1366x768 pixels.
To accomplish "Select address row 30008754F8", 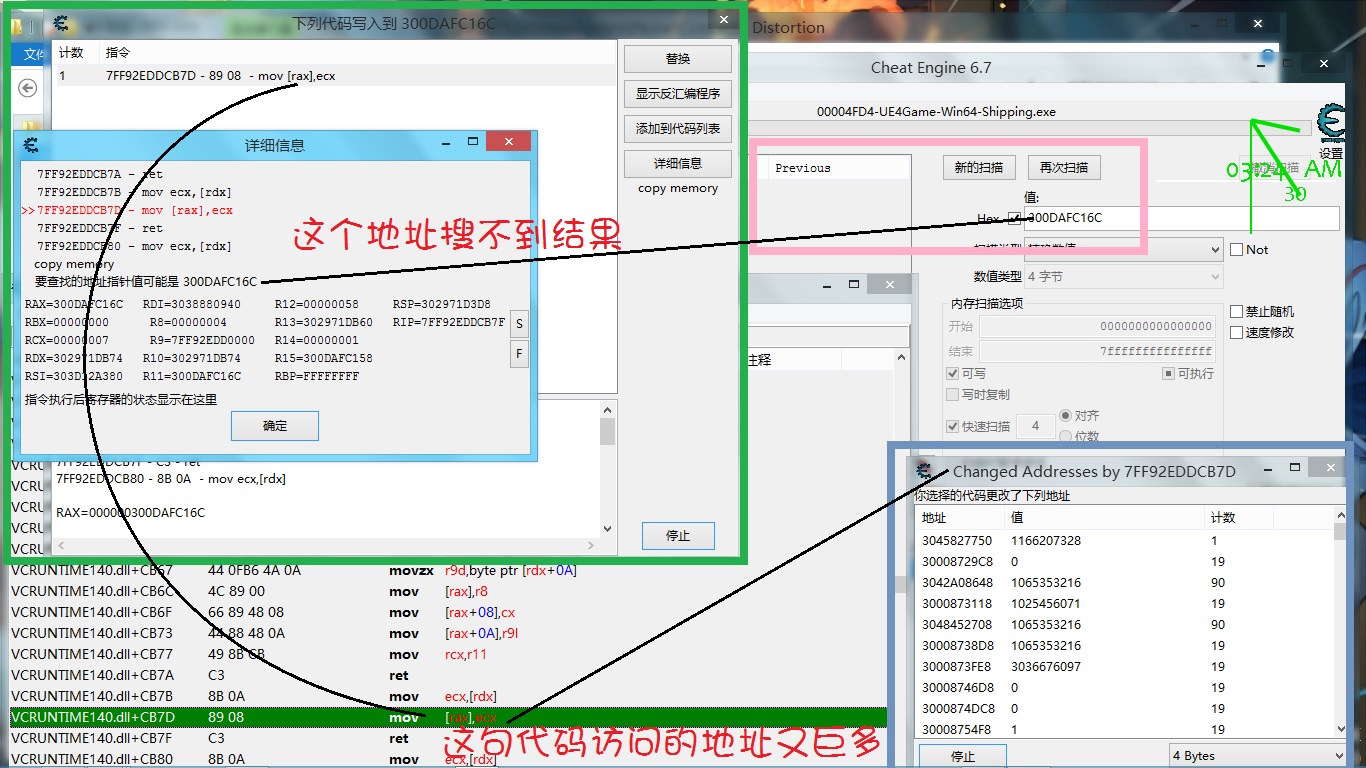I will click(x=1124, y=729).
